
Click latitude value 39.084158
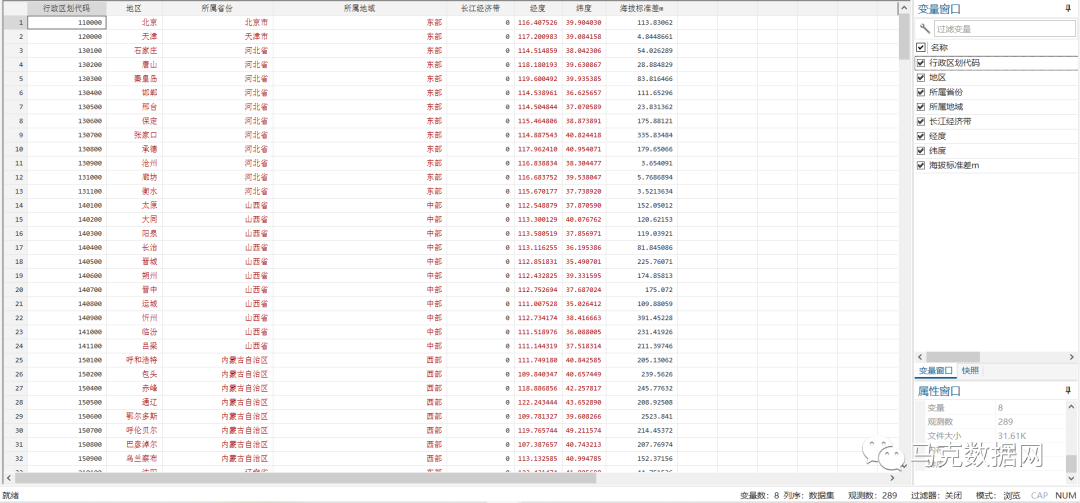(584, 37)
